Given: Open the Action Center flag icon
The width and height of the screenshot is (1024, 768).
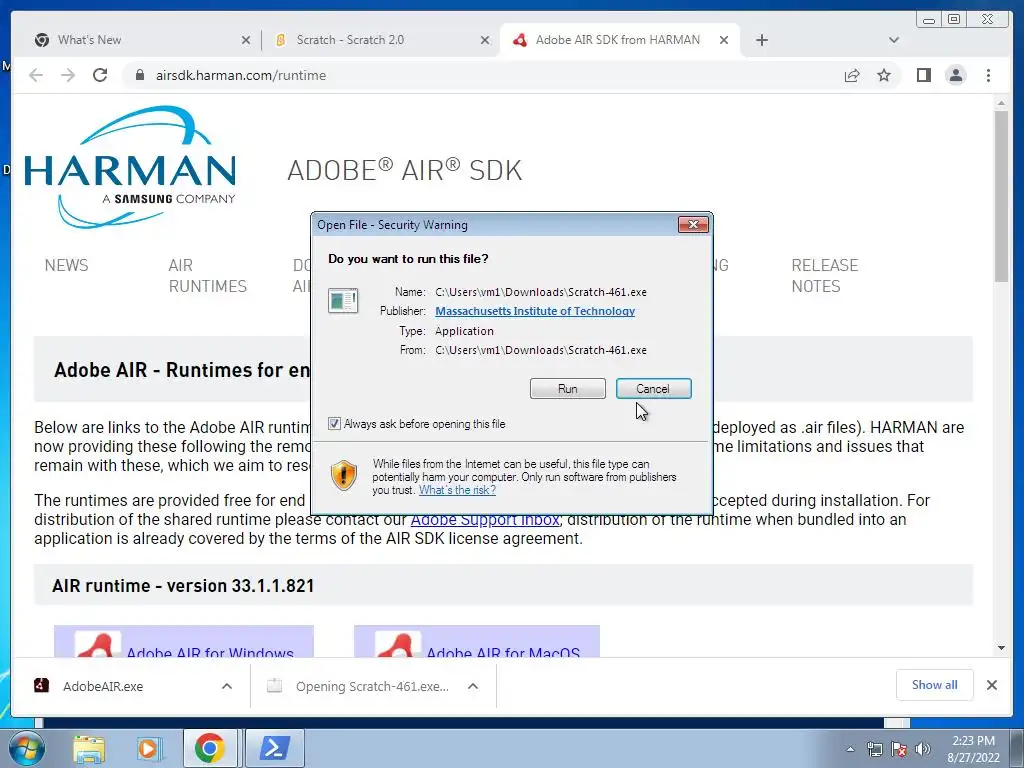Looking at the screenshot, I should tap(899, 749).
